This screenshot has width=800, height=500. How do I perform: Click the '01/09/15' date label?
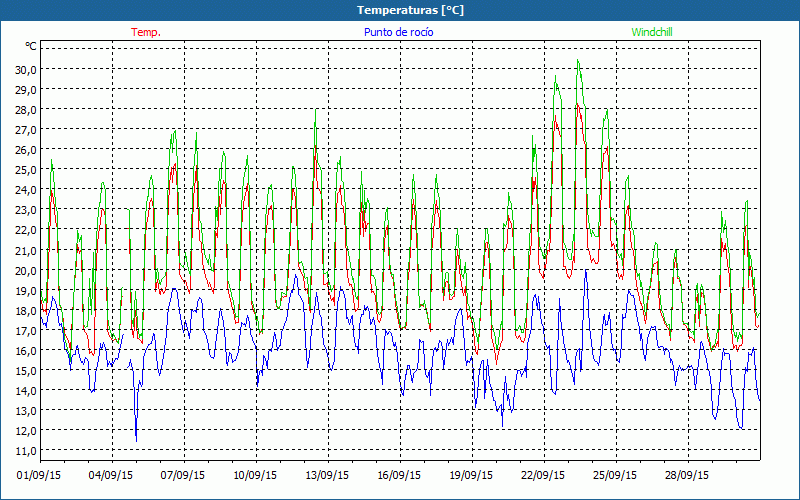coord(39,476)
